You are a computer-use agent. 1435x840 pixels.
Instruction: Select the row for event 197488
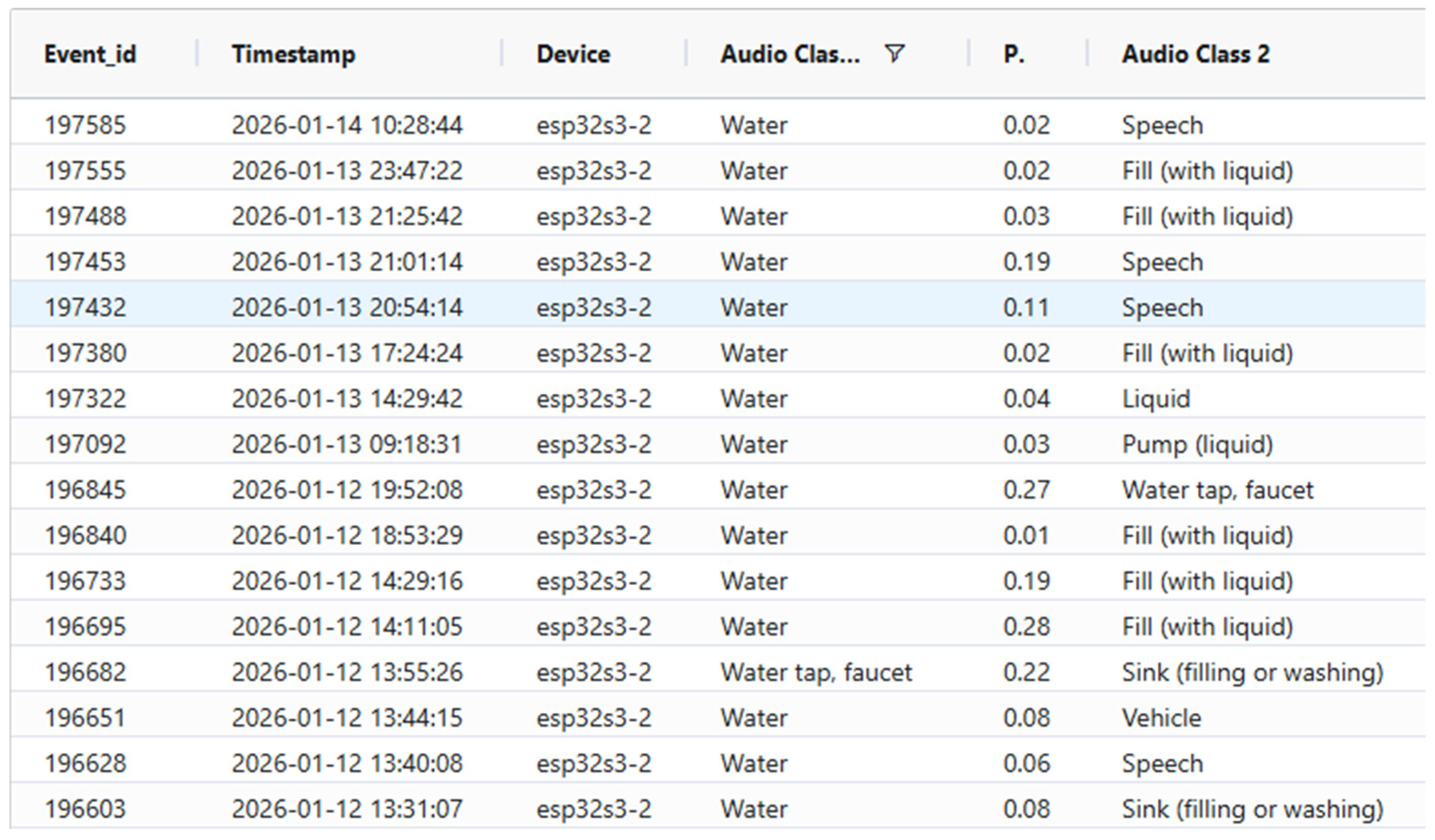[718, 216]
